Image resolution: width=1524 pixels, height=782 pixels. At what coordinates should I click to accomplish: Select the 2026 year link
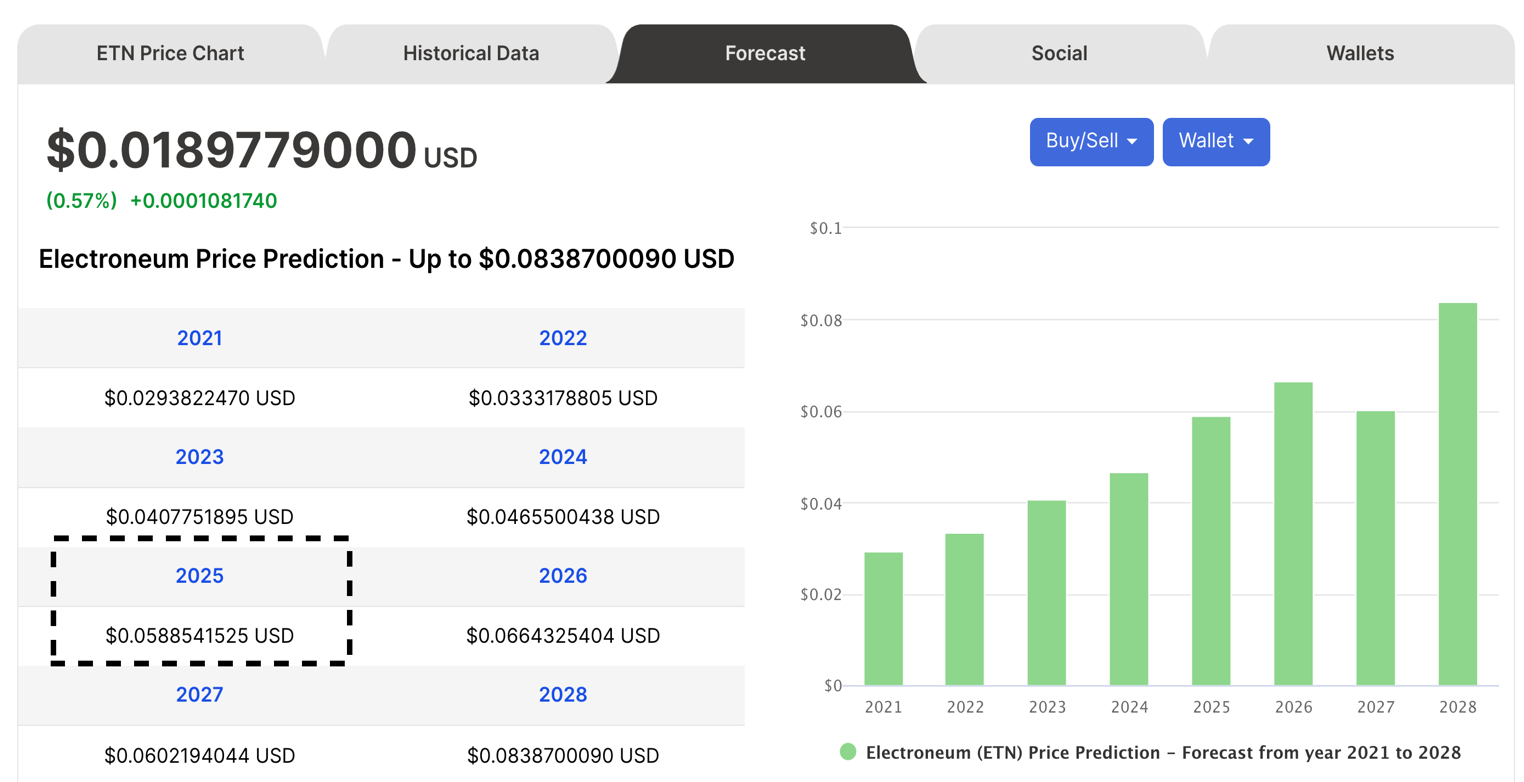click(x=563, y=576)
